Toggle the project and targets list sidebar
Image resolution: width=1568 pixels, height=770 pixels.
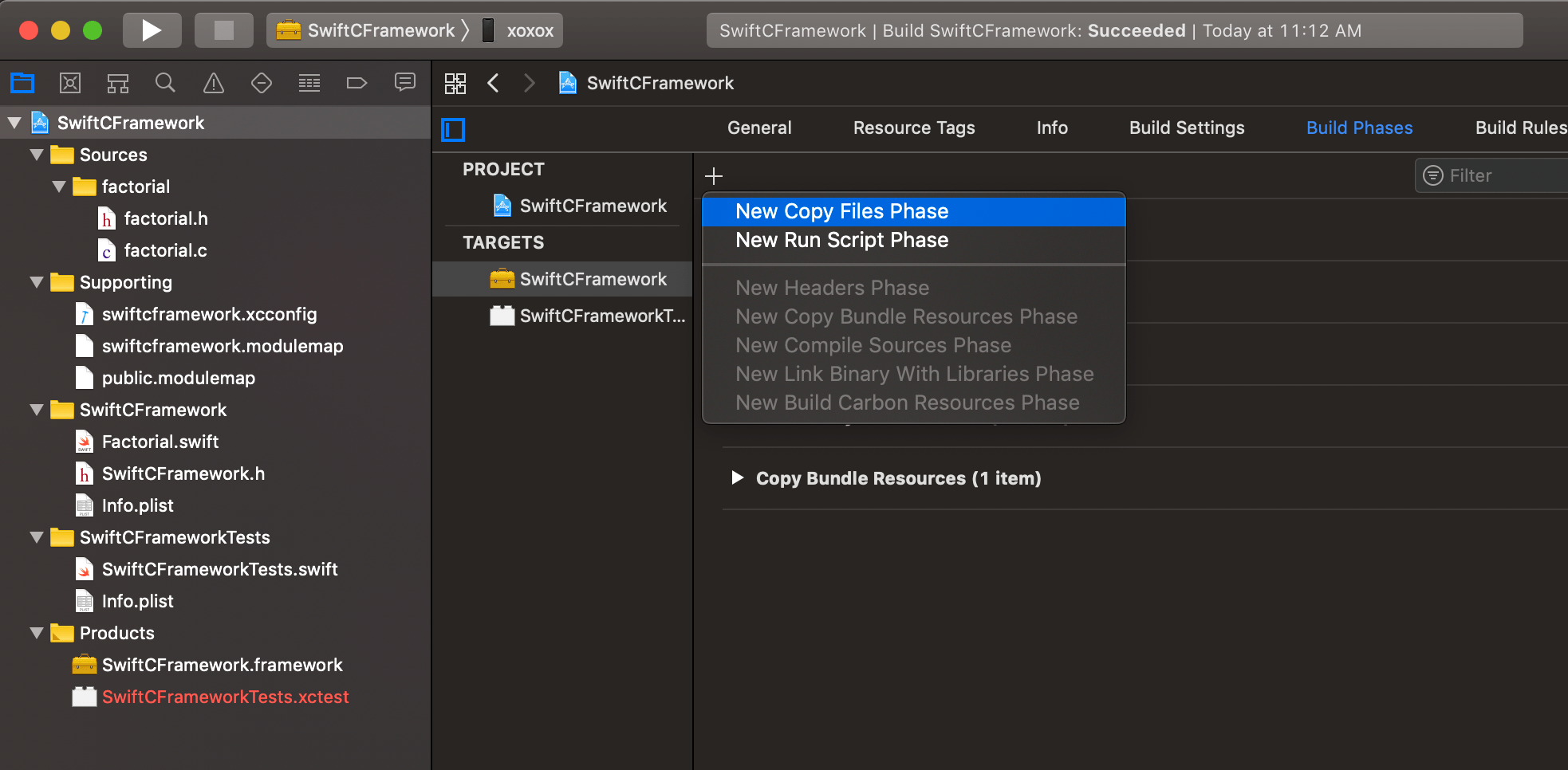coord(453,129)
